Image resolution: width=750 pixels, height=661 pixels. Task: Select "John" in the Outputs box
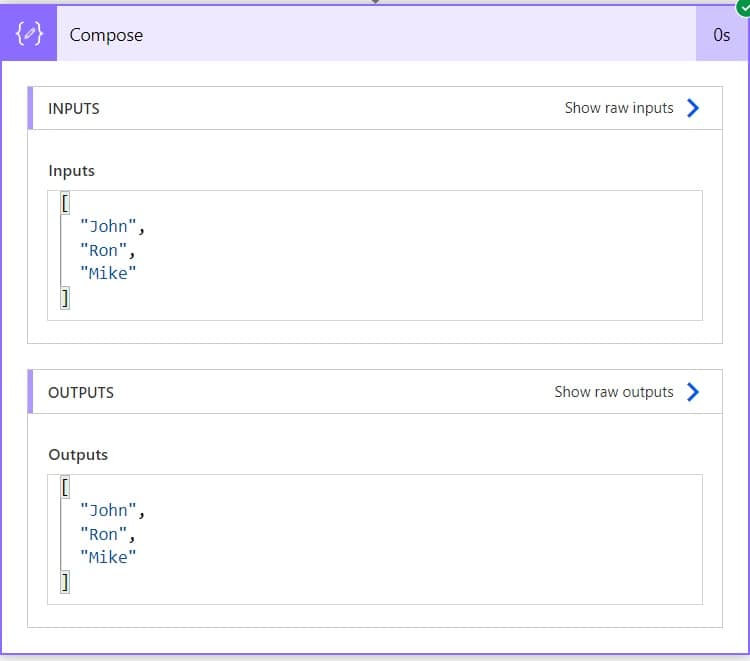click(x=108, y=510)
